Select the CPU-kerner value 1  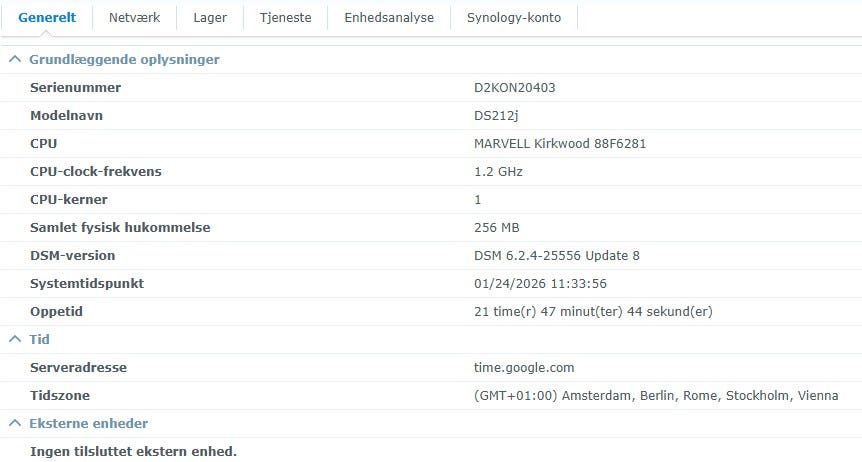click(x=478, y=200)
